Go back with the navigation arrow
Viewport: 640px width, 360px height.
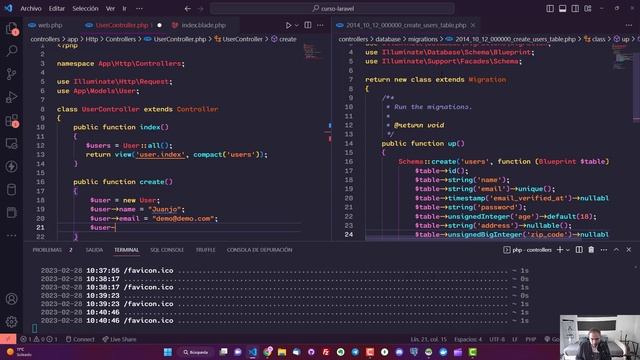(188, 9)
